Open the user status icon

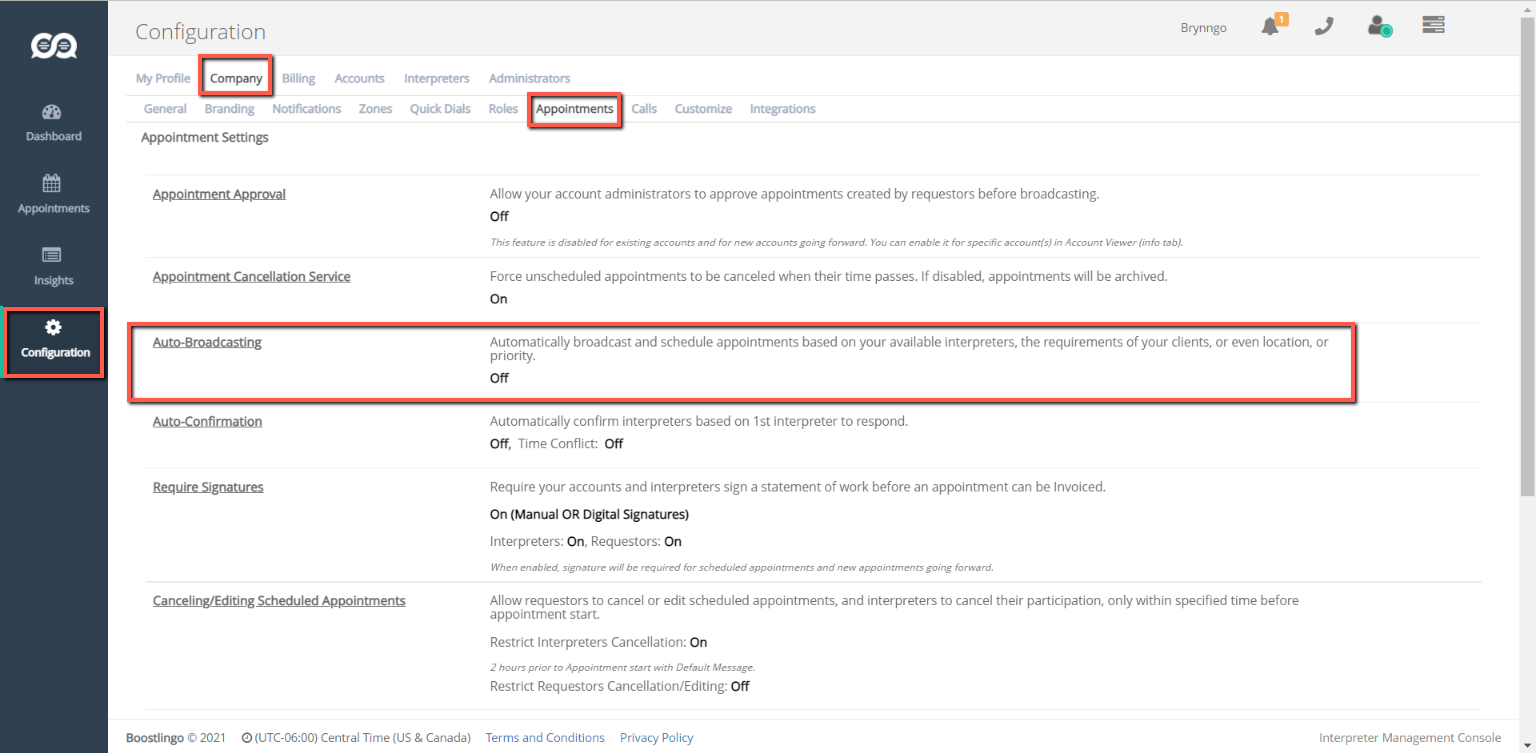coord(1379,27)
